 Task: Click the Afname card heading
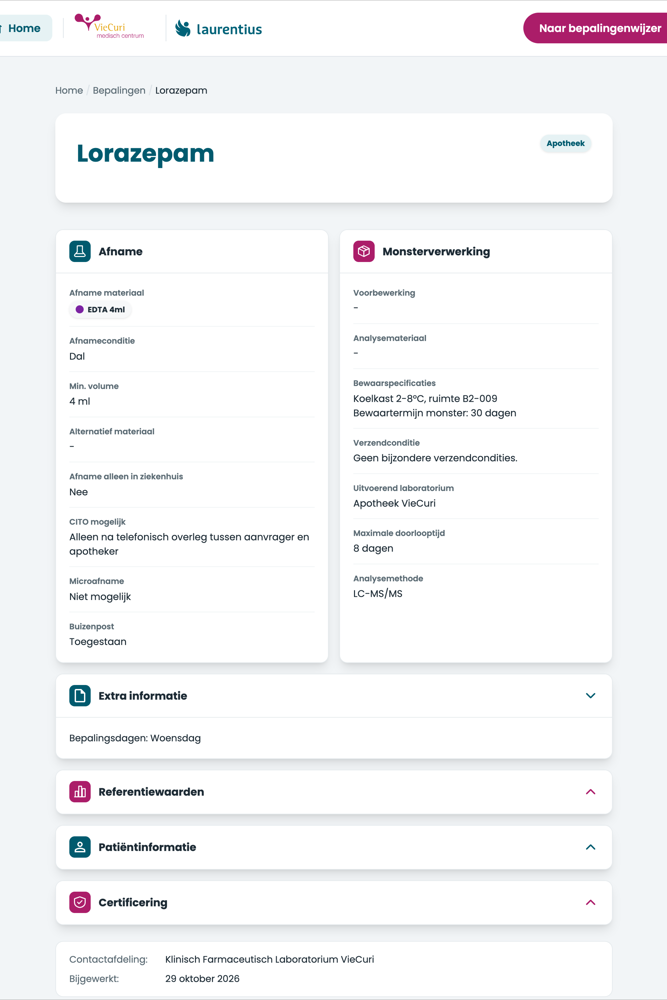(x=121, y=251)
